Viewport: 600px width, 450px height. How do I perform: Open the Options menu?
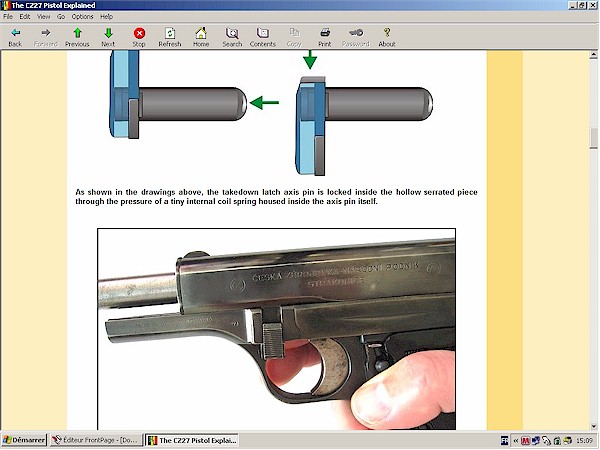click(82, 16)
